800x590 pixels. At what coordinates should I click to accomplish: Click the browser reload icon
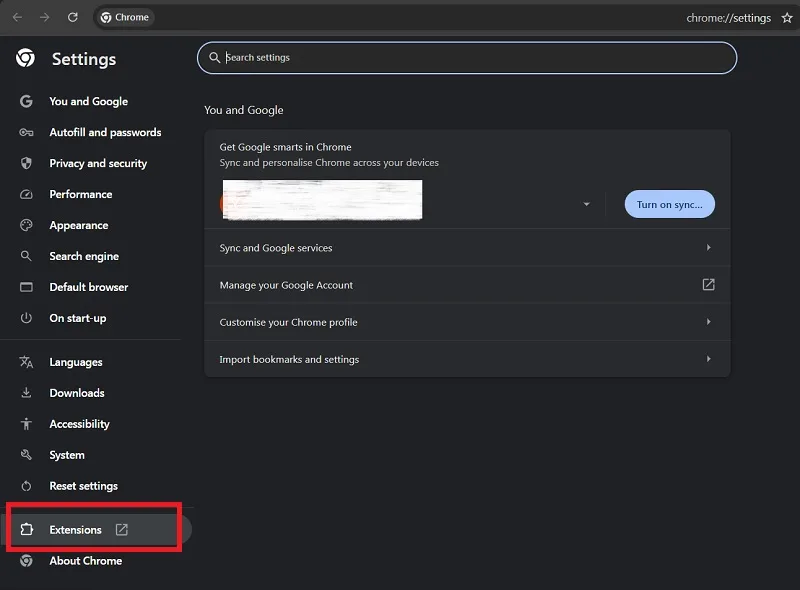click(x=72, y=17)
